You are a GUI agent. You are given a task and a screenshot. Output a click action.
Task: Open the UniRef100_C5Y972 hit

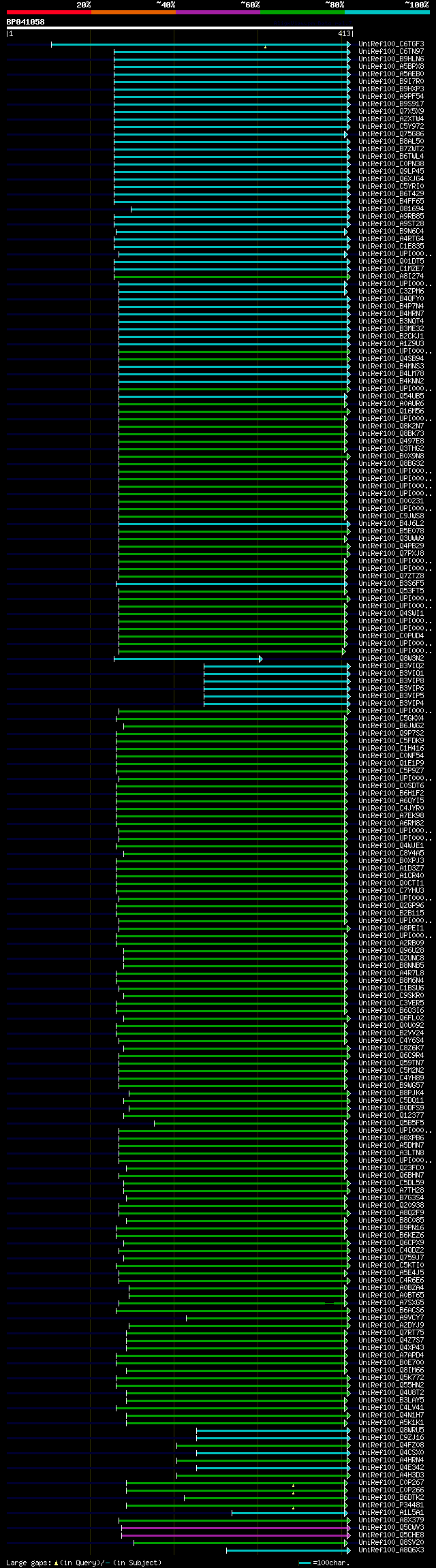point(391,127)
